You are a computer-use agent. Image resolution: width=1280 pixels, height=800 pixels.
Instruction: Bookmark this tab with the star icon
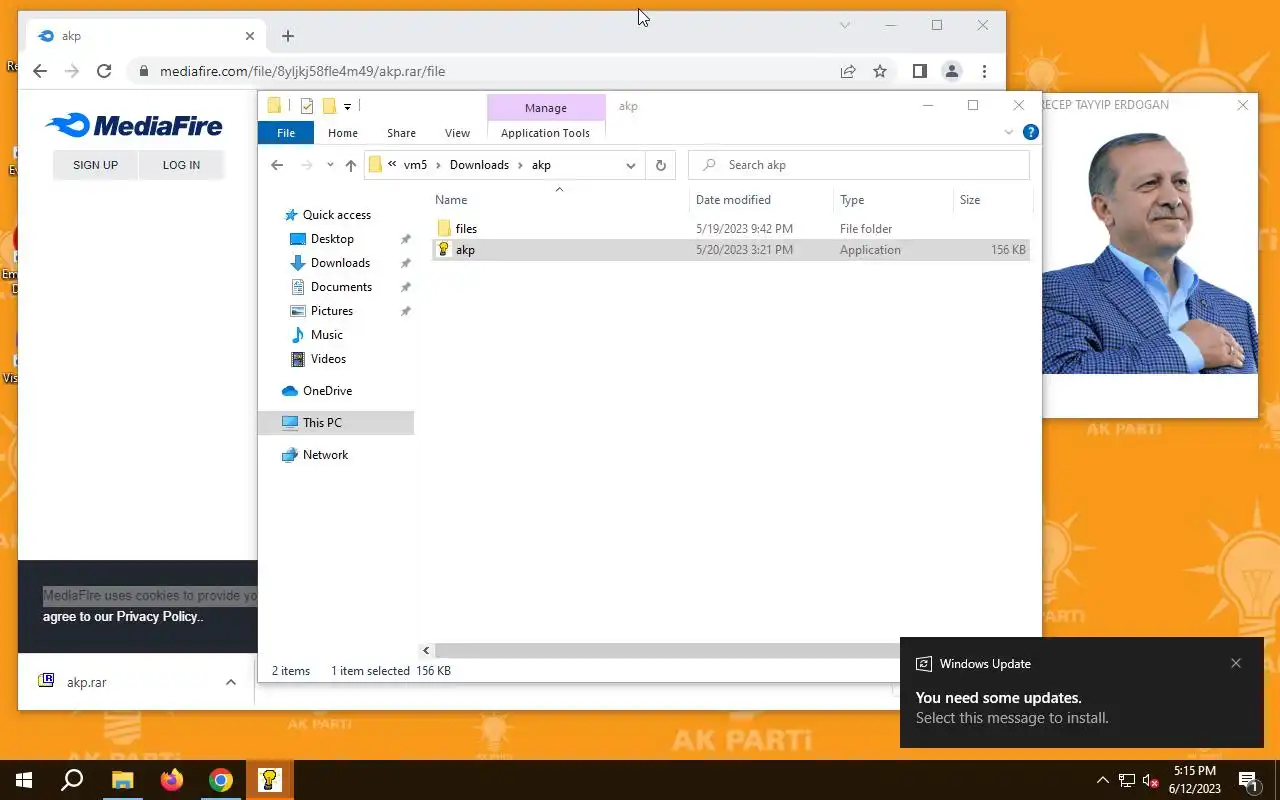[880, 71]
